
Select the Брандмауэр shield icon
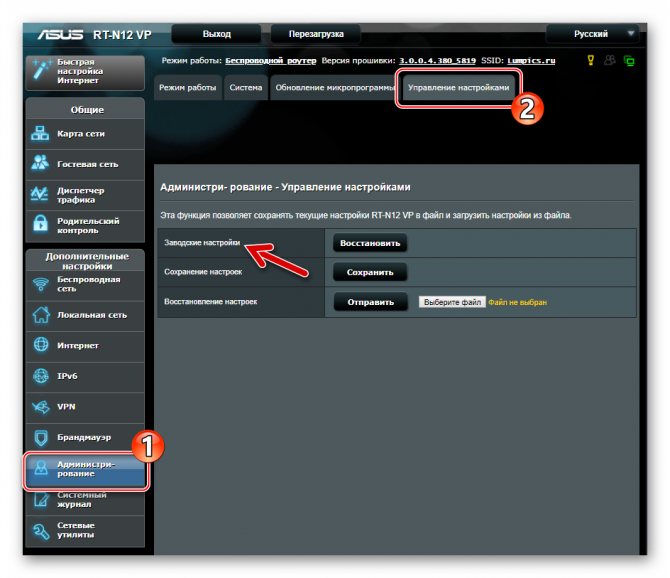click(x=41, y=437)
